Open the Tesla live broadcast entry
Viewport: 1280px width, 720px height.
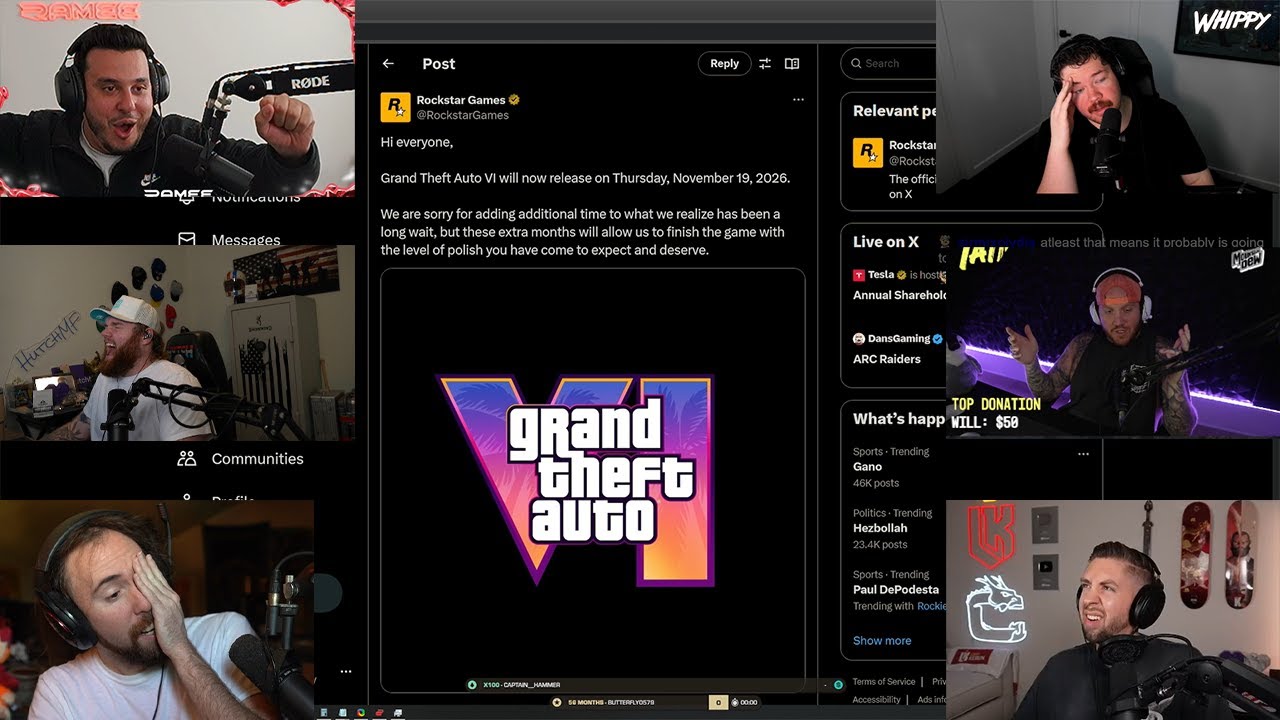[898, 285]
